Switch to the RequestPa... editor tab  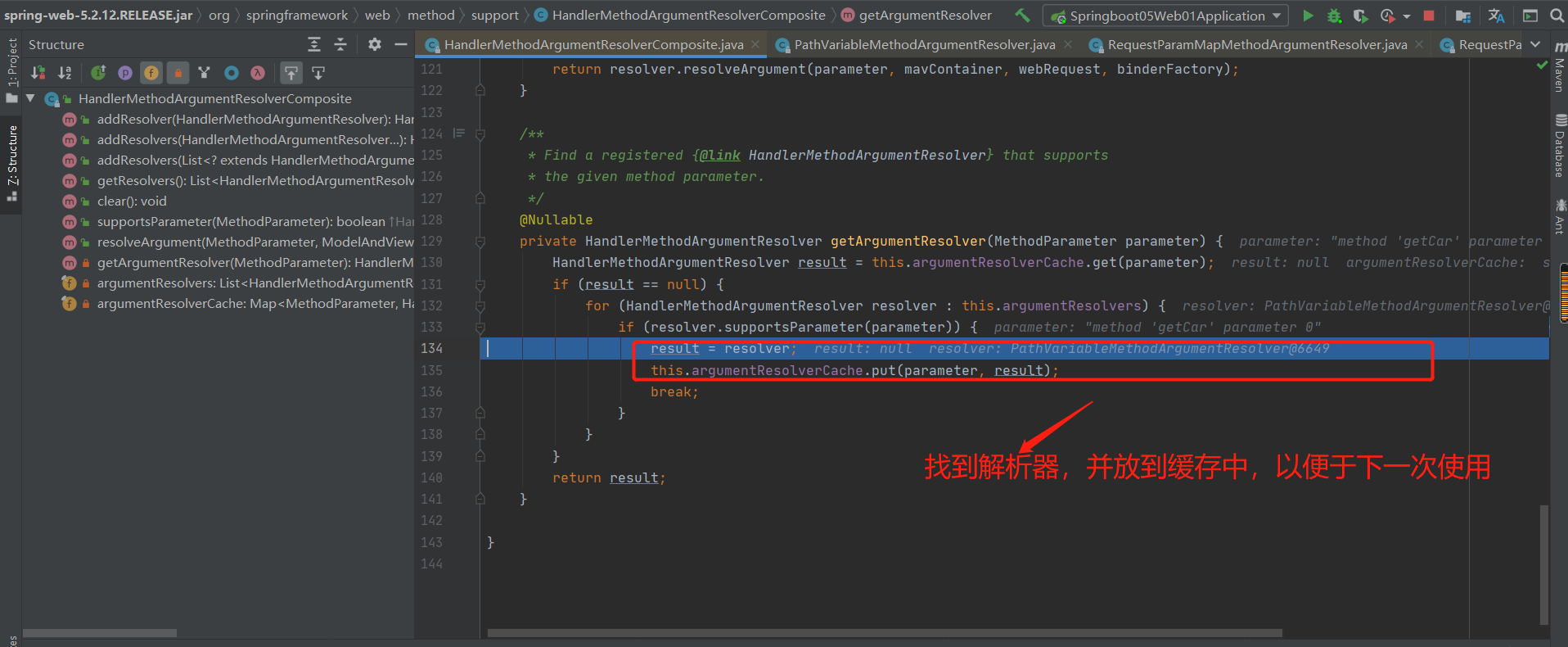(1480, 44)
